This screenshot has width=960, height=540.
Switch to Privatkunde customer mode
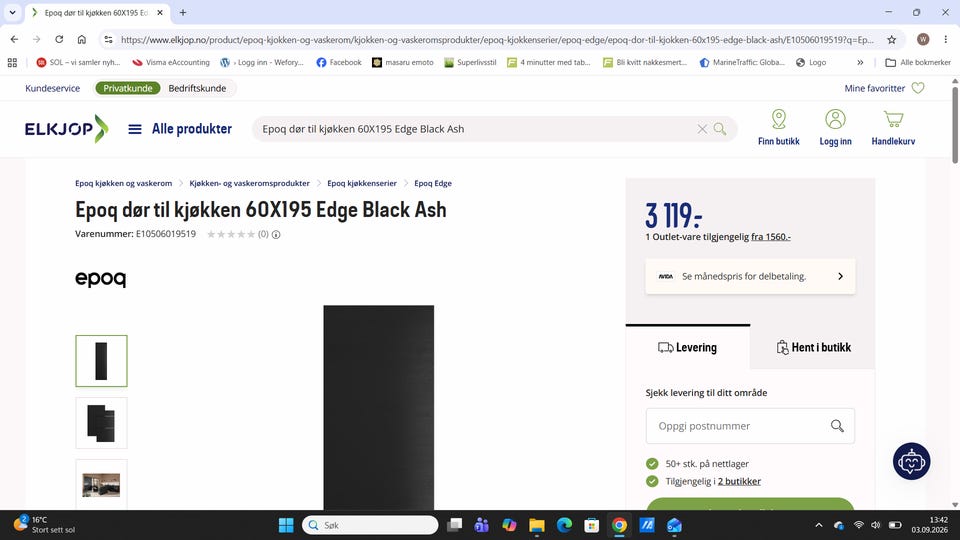127,88
